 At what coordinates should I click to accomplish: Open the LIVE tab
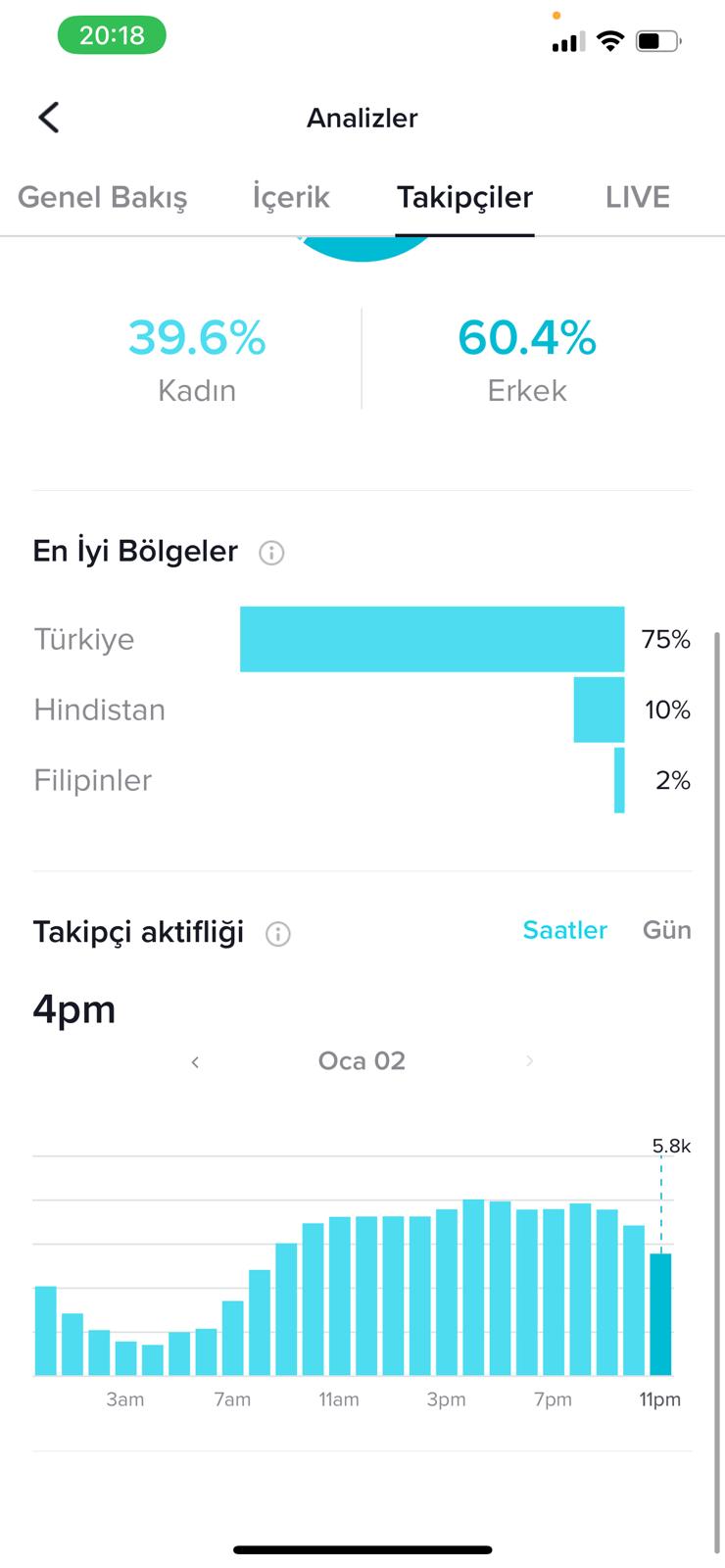click(638, 197)
